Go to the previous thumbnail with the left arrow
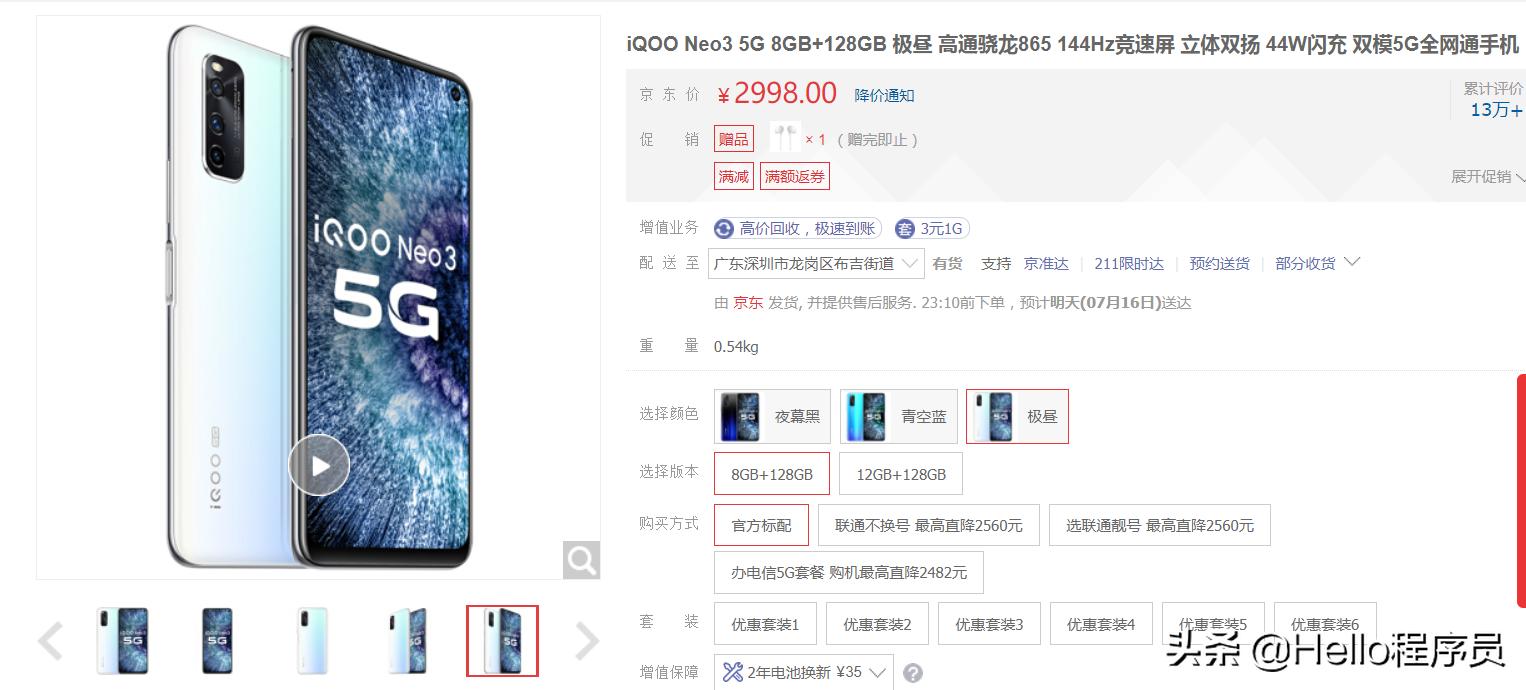This screenshot has height=690, width=1526. pyautogui.click(x=50, y=641)
